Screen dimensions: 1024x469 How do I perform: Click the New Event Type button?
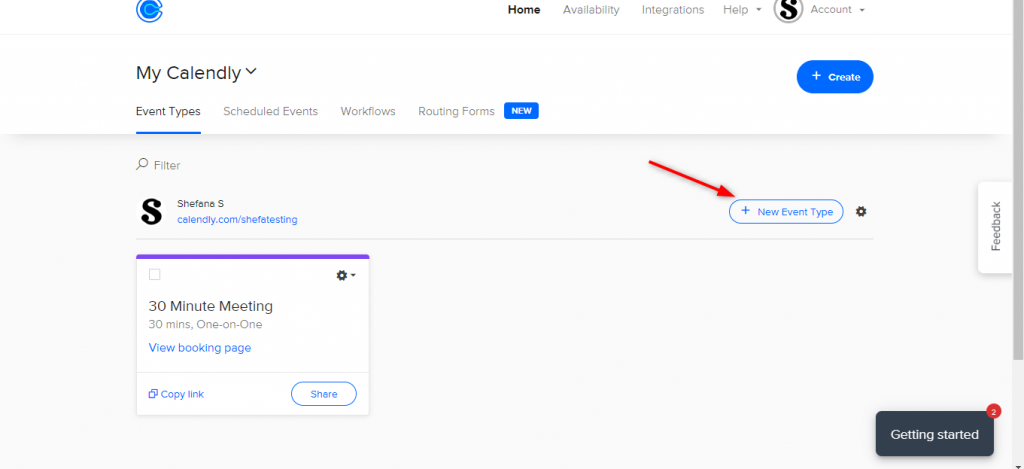(x=786, y=212)
